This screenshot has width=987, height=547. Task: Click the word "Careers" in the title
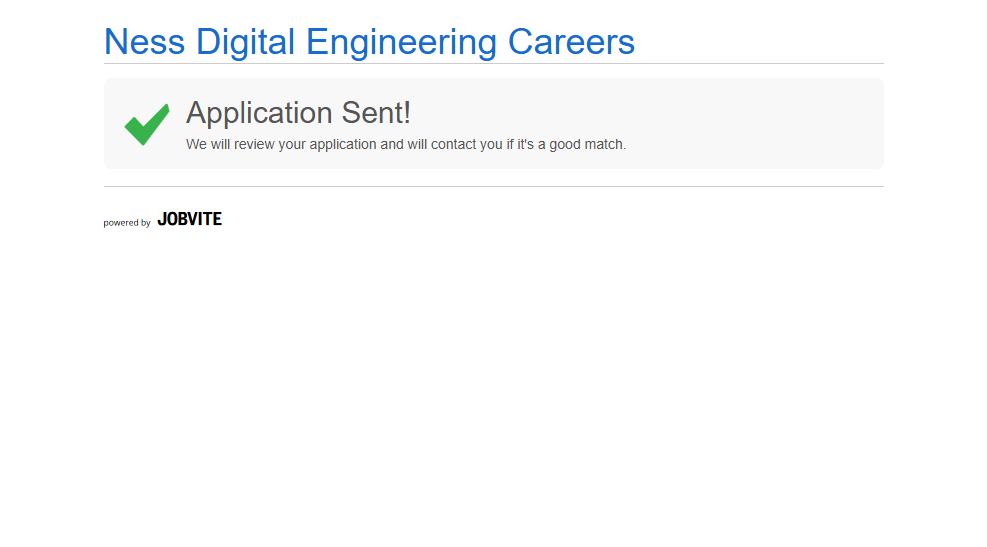[x=571, y=42]
